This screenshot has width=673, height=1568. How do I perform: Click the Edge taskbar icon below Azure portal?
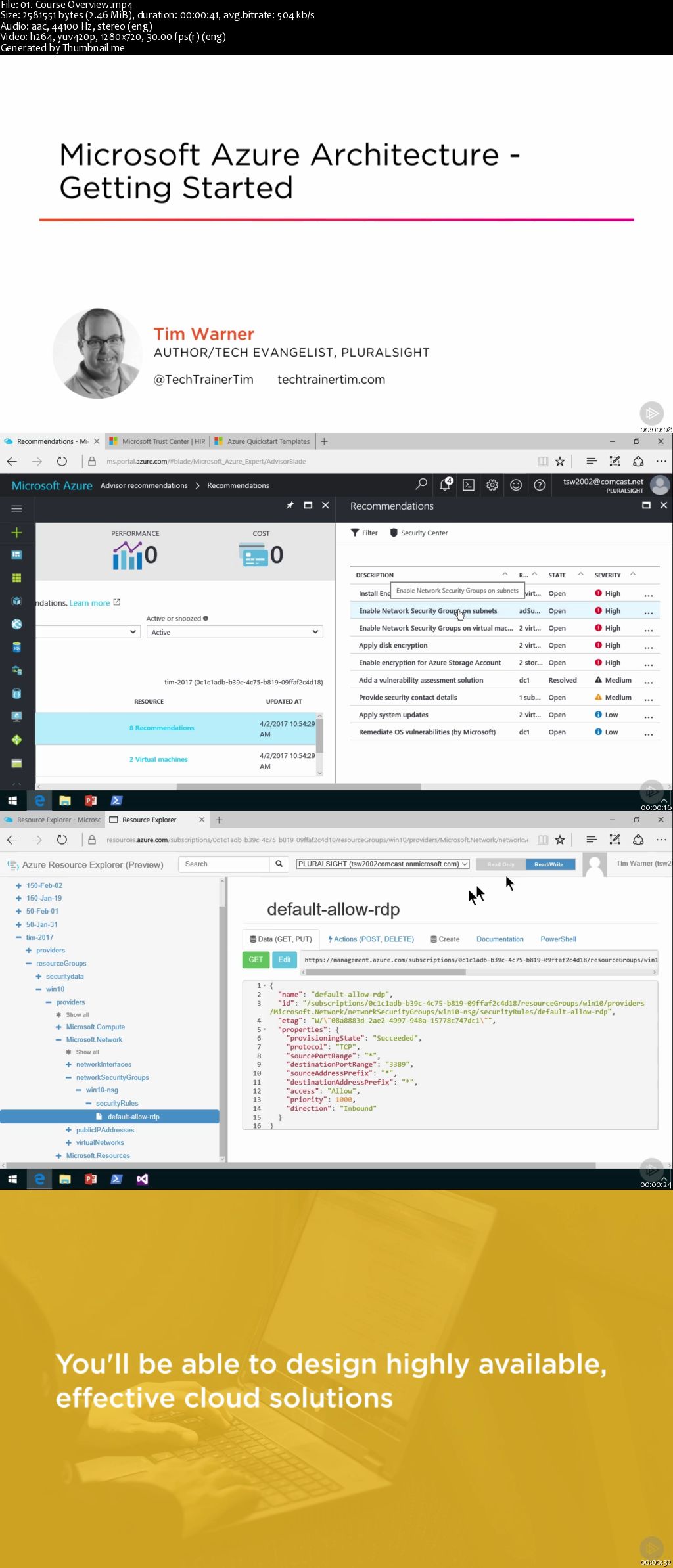(x=39, y=801)
